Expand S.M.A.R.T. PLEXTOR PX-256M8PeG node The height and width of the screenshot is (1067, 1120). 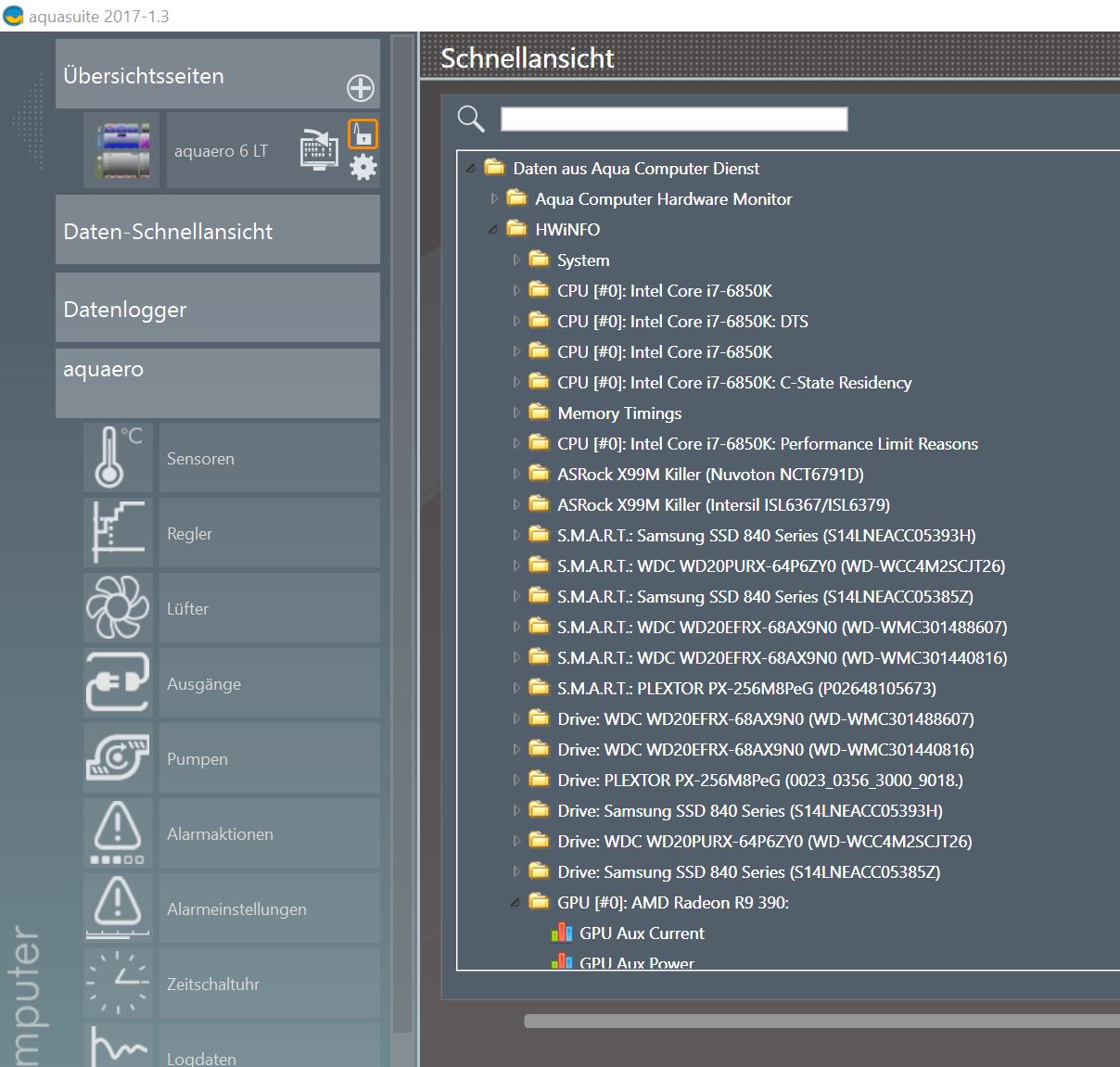pos(516,688)
